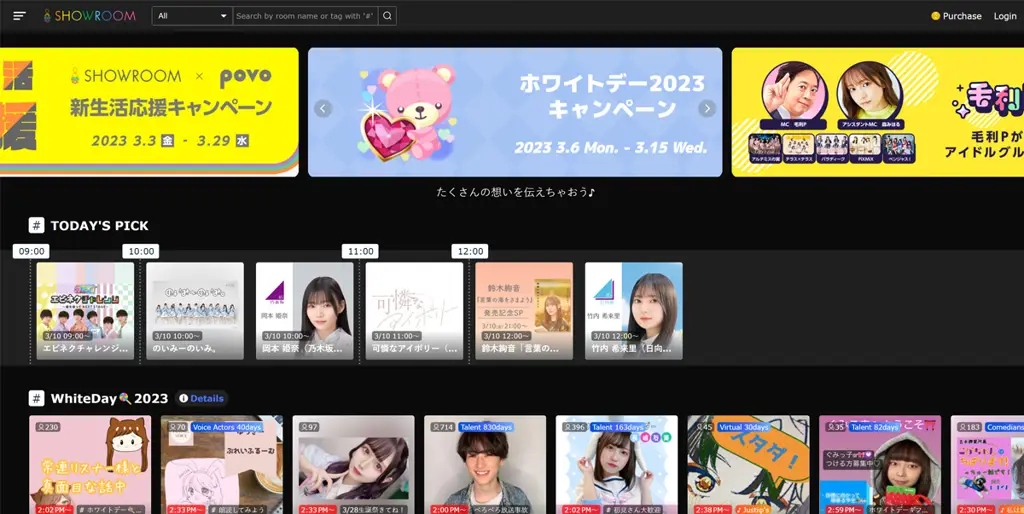Click the 45 viewer count badge

tap(704, 427)
